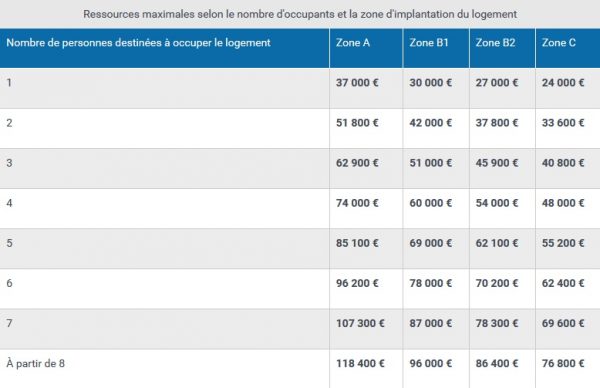600x388 pixels.
Task: Select the 45 900 € cell in Zone B2
Action: (x=502, y=168)
